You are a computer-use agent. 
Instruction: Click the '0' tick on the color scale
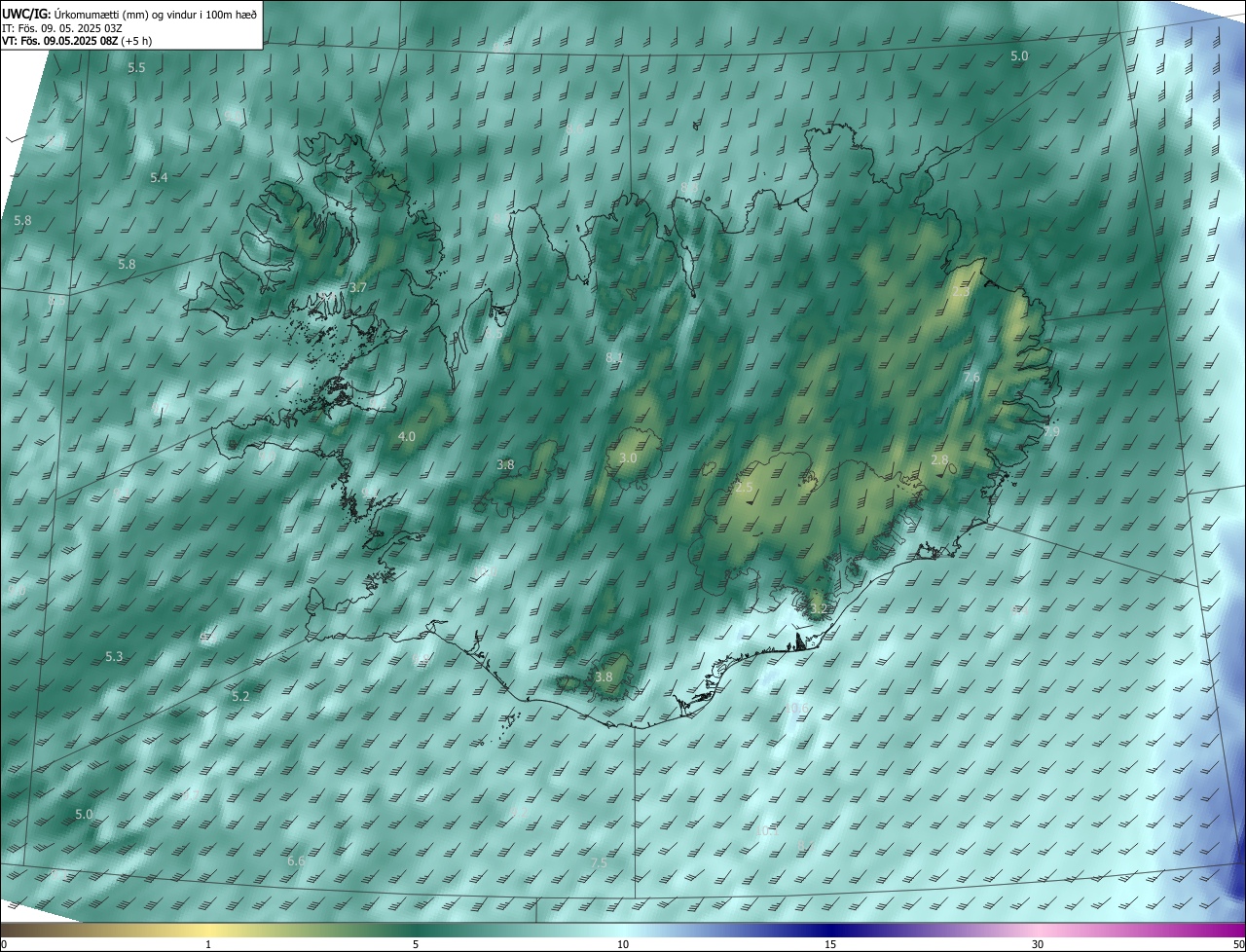coord(4,944)
